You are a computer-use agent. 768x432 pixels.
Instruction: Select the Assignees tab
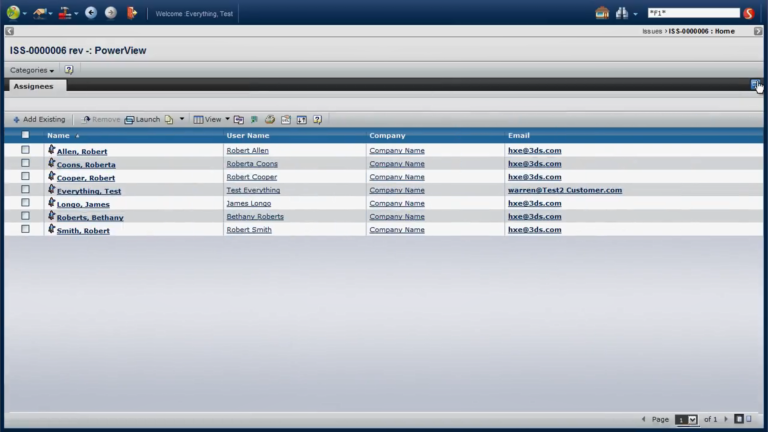33,86
